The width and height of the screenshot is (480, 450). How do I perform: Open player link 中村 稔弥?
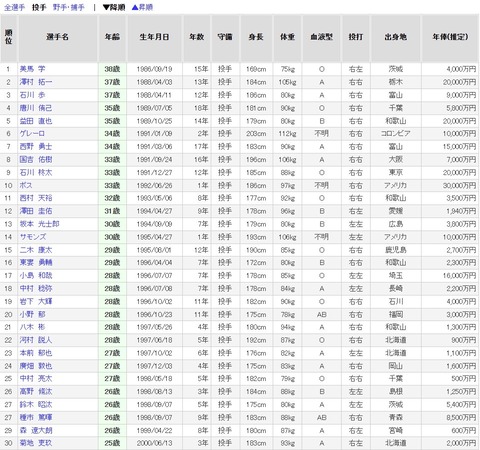click(x=36, y=289)
